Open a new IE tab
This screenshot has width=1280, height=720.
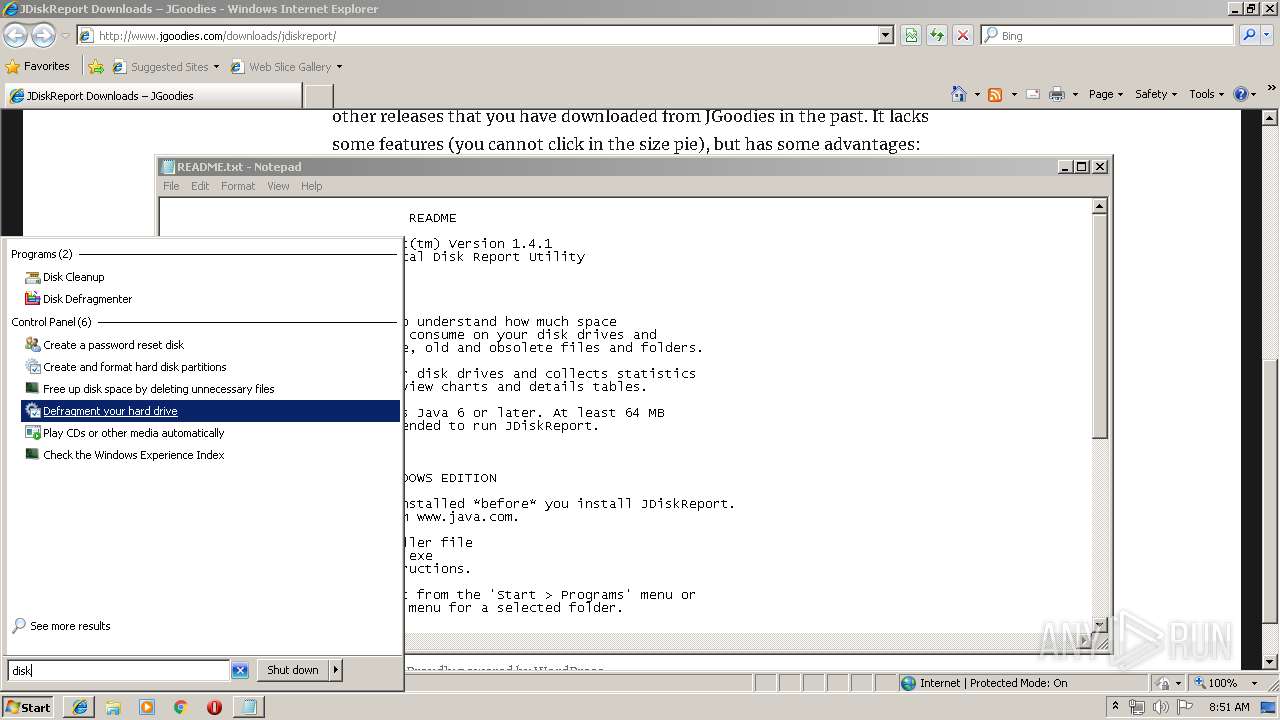tap(318, 96)
